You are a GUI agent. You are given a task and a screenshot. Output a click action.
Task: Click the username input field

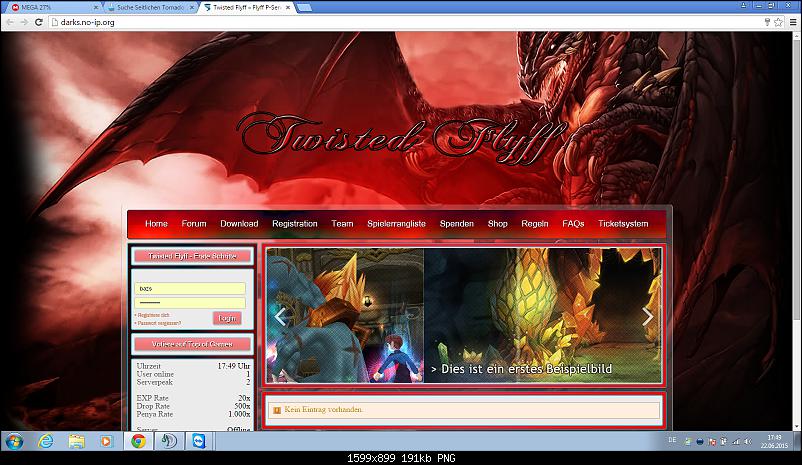click(190, 289)
